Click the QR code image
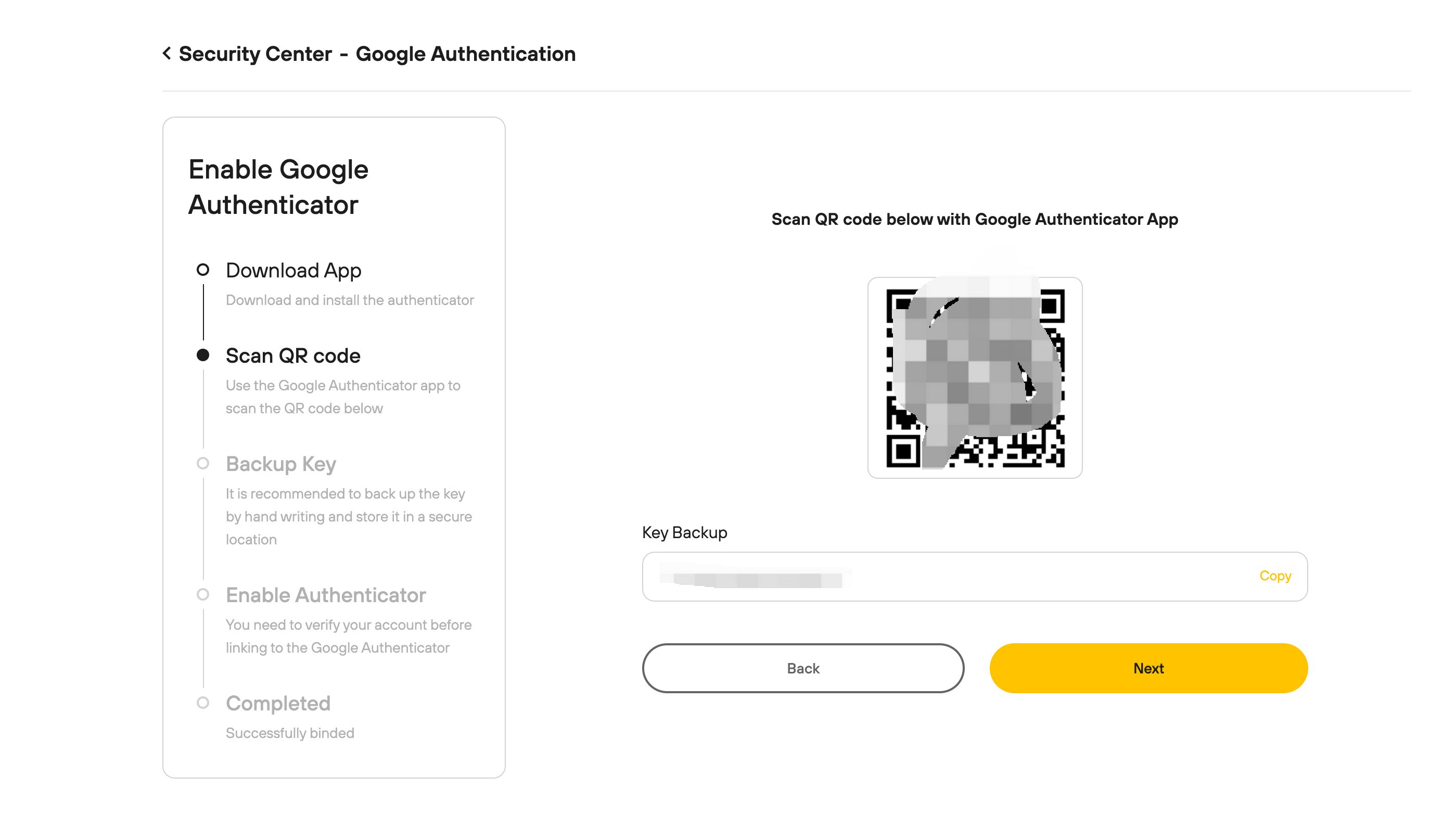1456x815 pixels. pyautogui.click(x=975, y=377)
